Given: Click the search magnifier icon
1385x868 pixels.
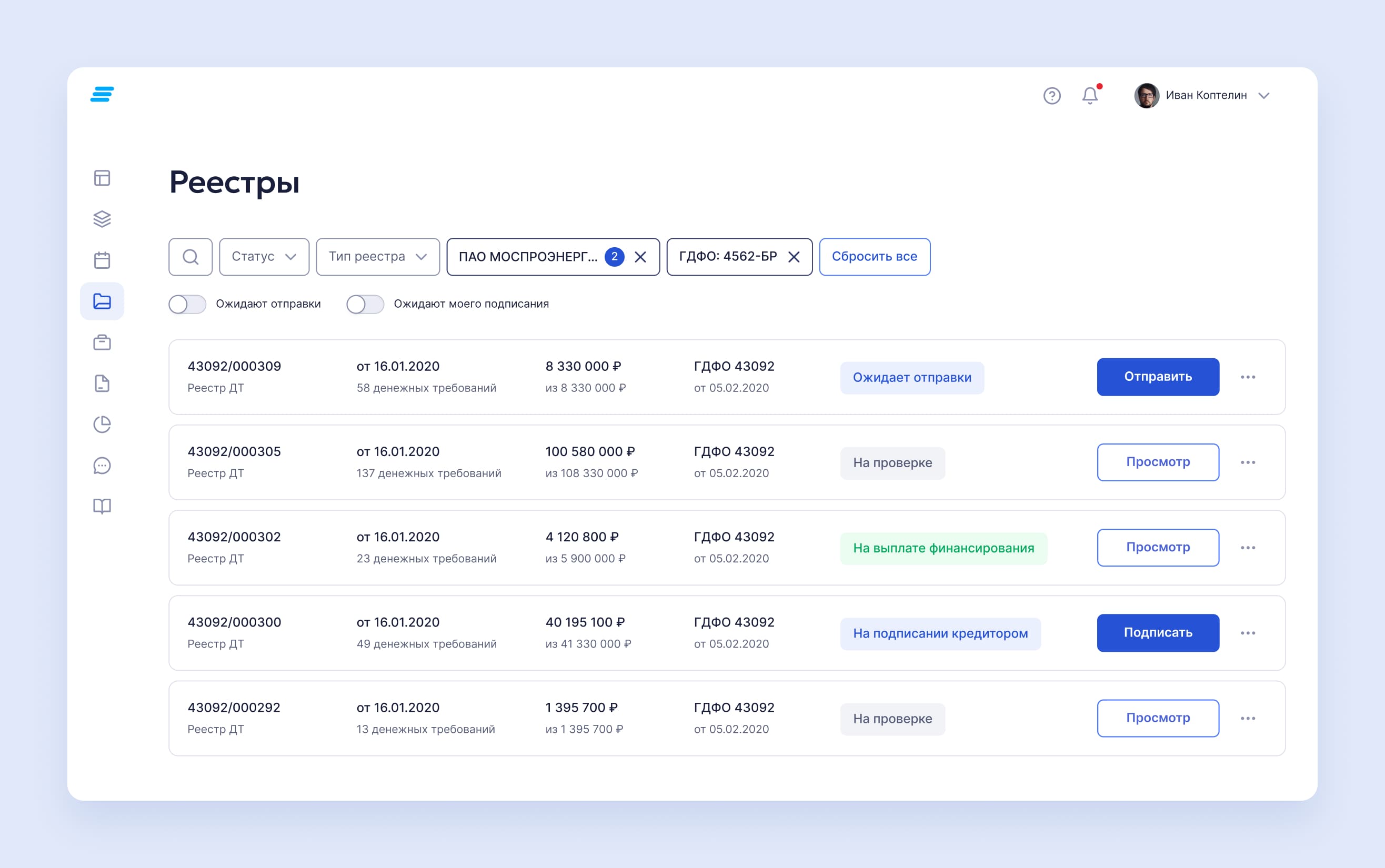Looking at the screenshot, I should [x=190, y=257].
